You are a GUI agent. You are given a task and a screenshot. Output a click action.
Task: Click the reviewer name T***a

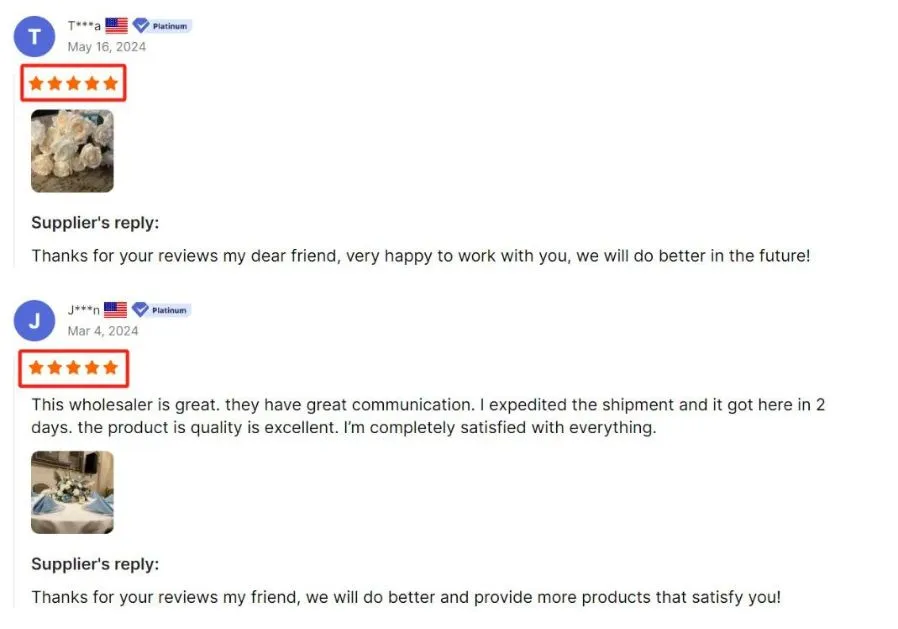(x=84, y=26)
